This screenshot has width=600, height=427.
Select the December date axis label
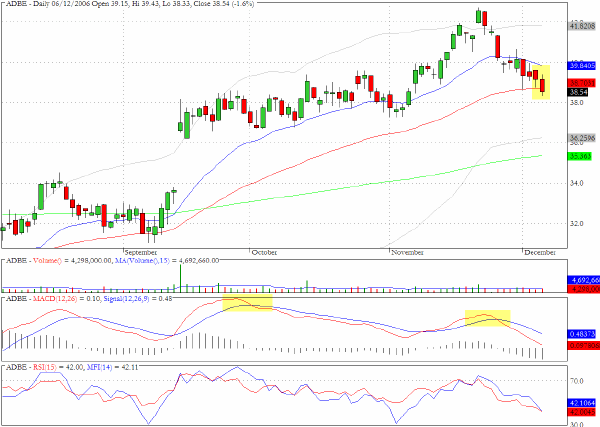(540, 253)
